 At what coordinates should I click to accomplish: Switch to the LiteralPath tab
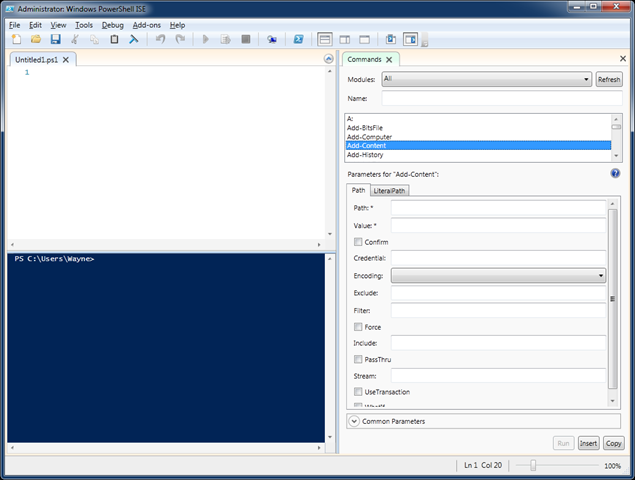pyautogui.click(x=390, y=191)
